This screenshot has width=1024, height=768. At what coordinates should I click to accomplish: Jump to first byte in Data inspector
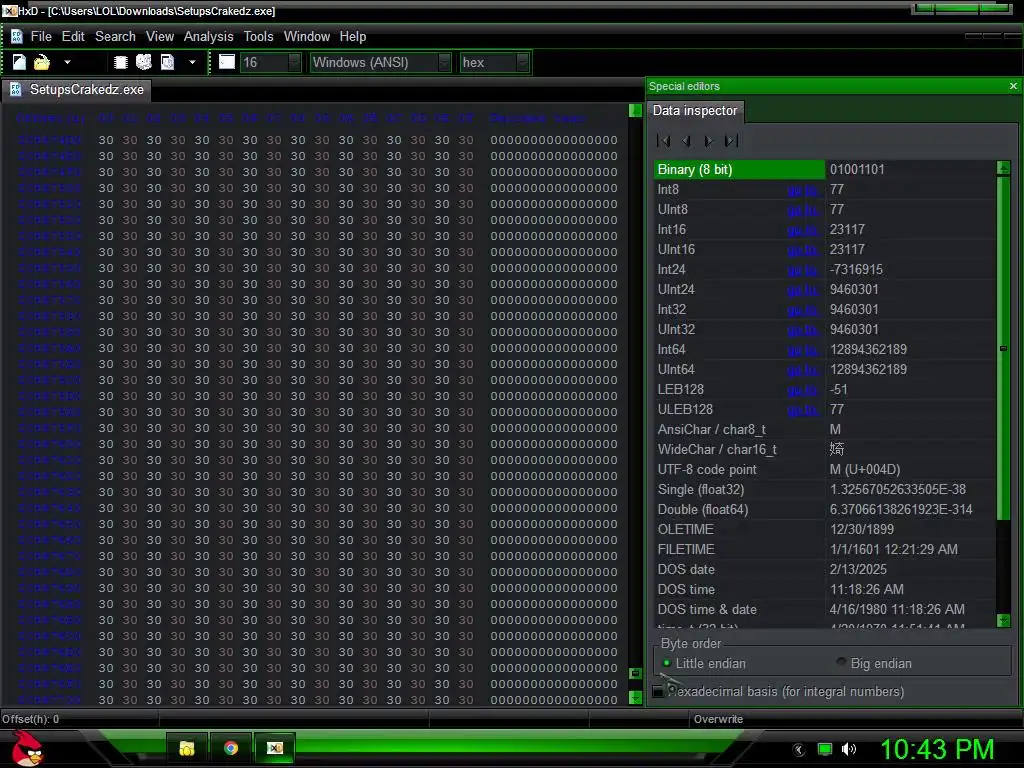click(664, 140)
